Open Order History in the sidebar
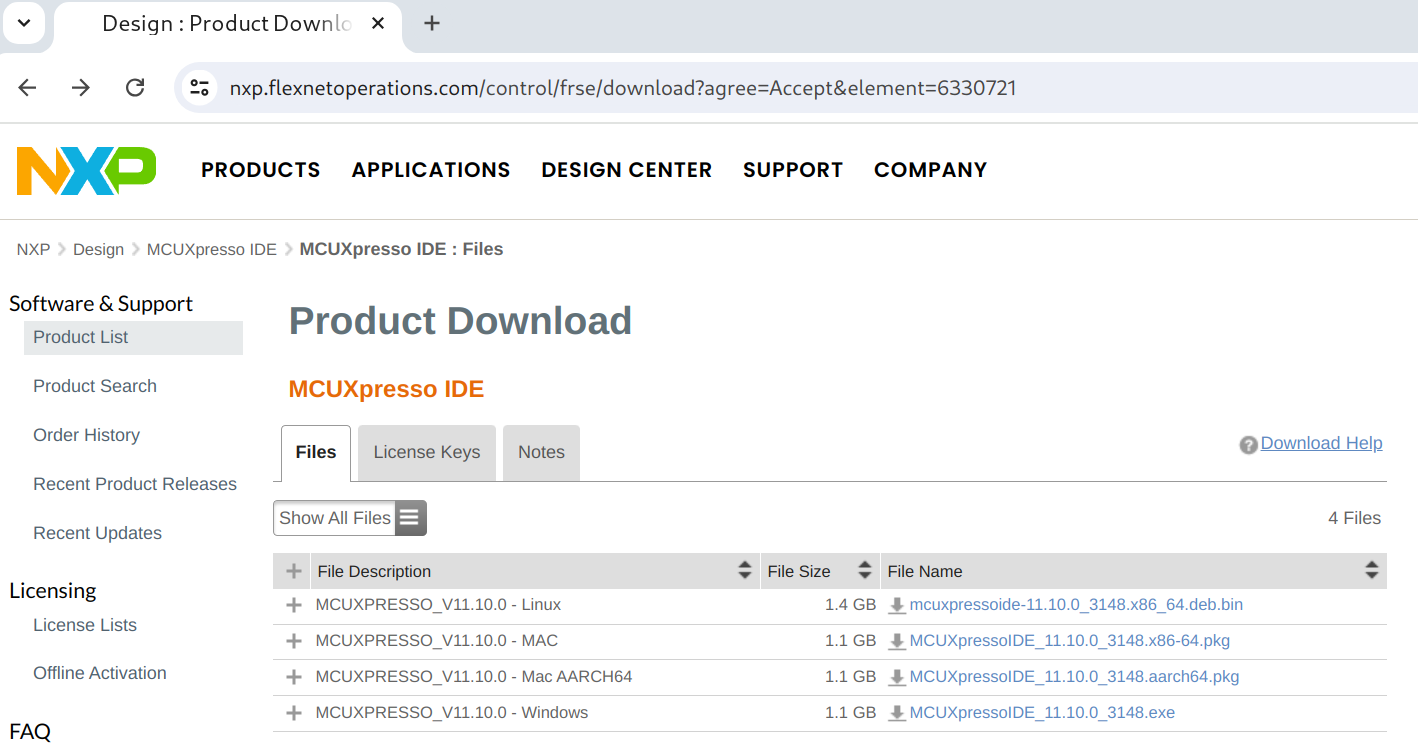The width and height of the screenshot is (1418, 754). tap(86, 435)
